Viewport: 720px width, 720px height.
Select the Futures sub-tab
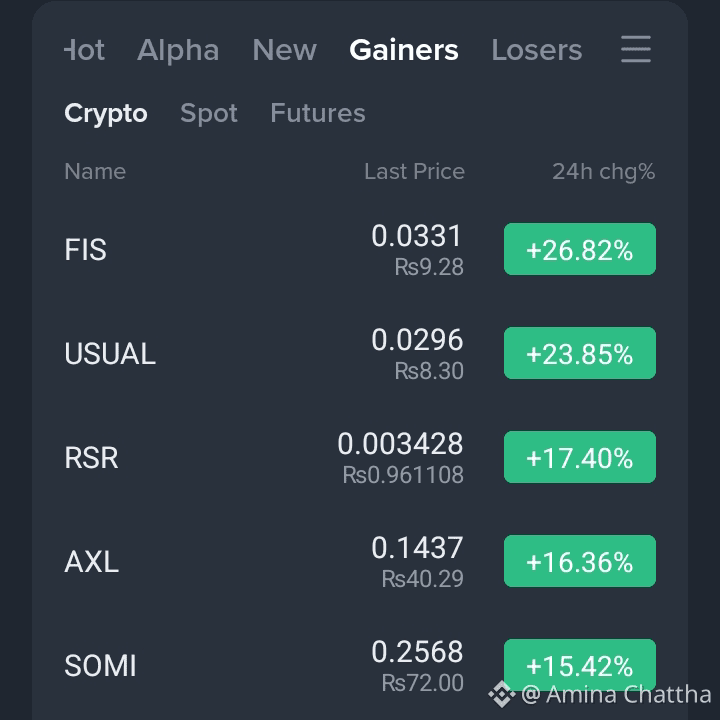318,113
